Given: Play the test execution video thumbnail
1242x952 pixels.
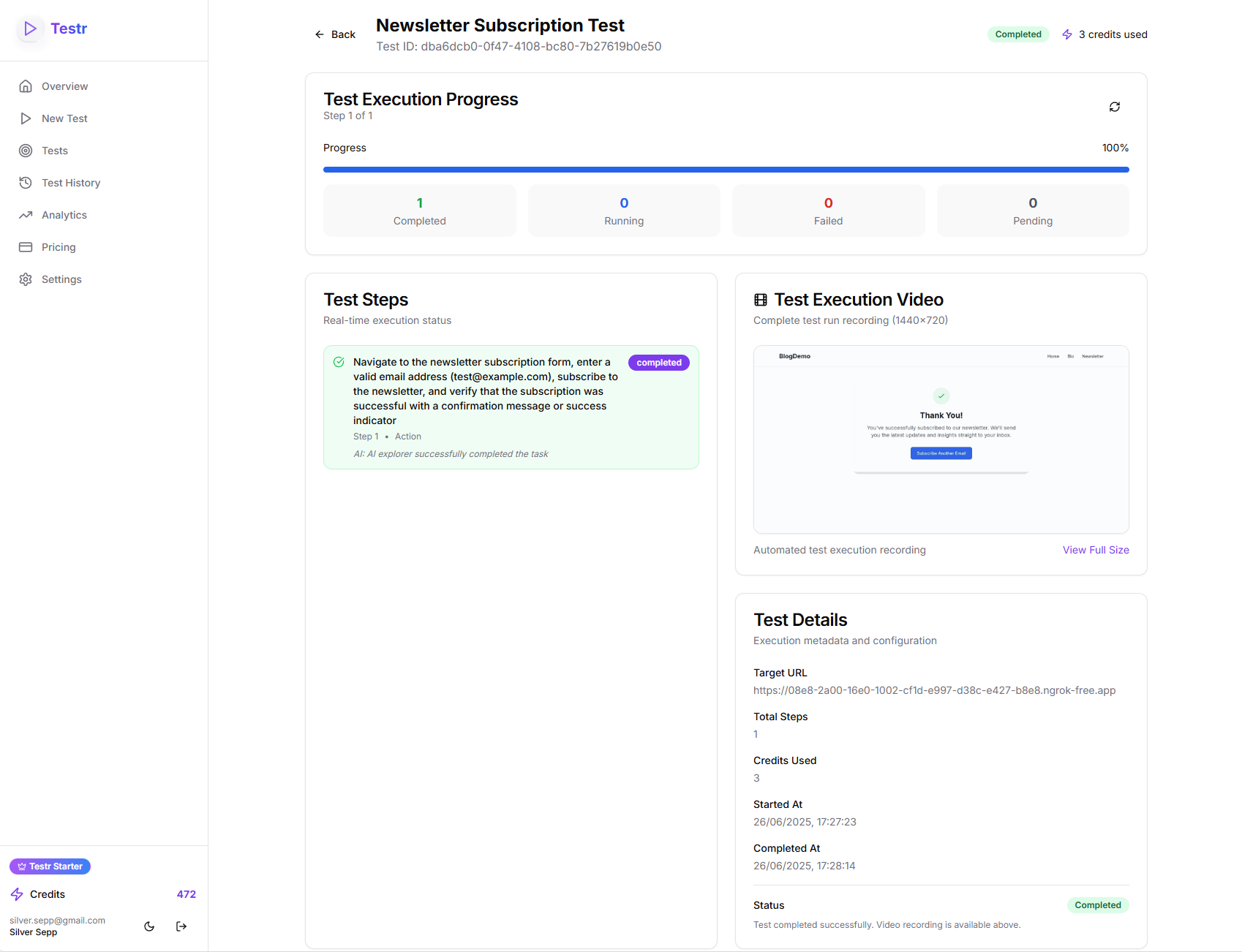Looking at the screenshot, I should tap(941, 439).
